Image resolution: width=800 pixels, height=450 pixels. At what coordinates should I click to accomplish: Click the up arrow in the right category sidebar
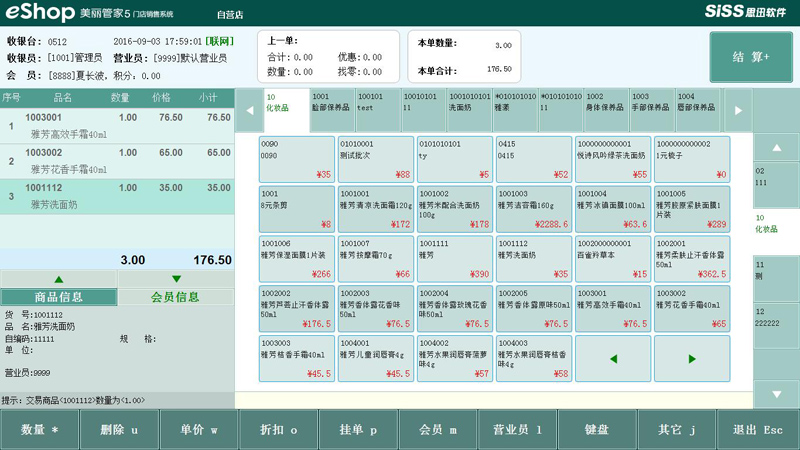tap(776, 147)
